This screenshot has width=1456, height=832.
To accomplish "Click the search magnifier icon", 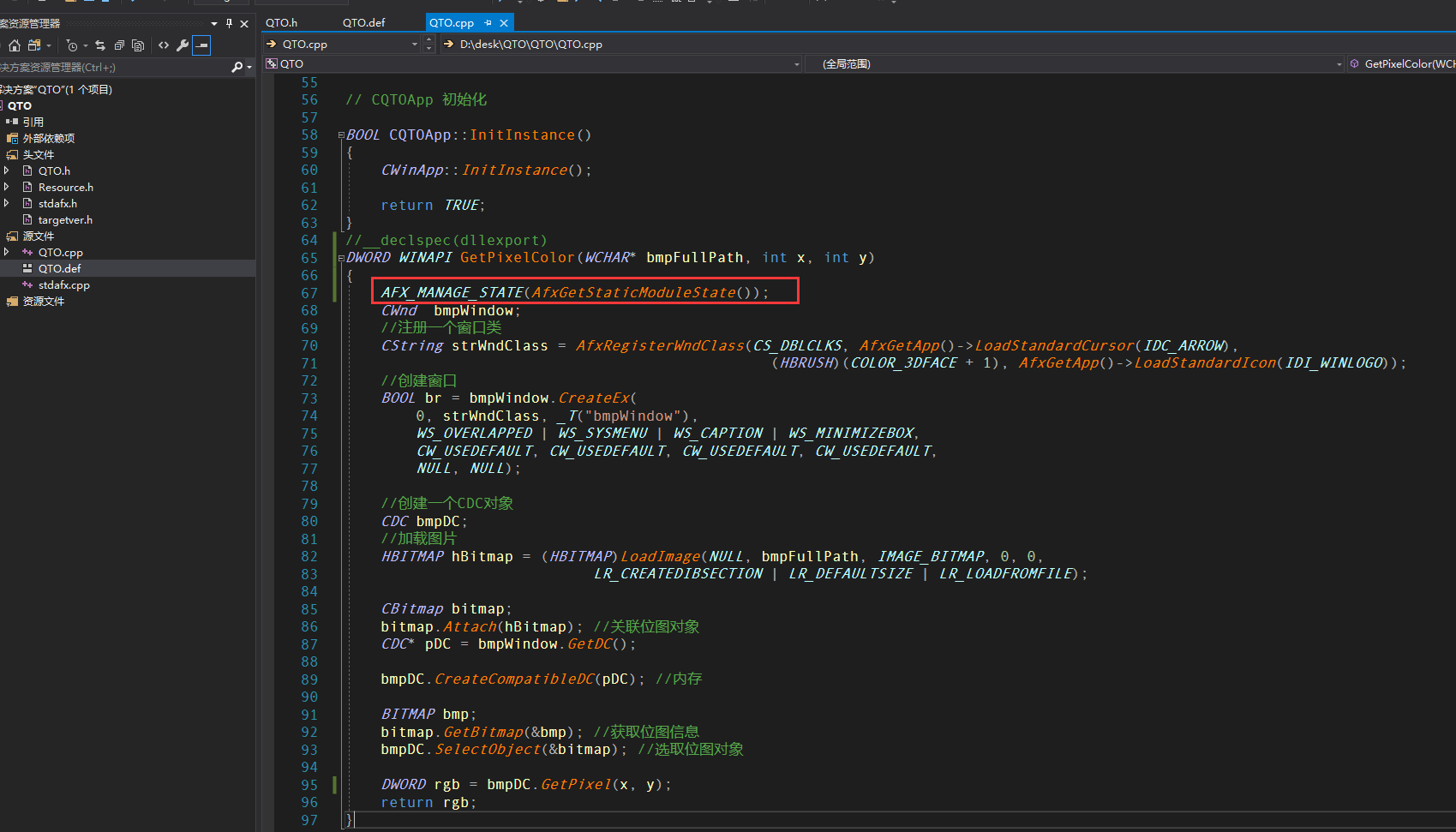I will [x=237, y=67].
